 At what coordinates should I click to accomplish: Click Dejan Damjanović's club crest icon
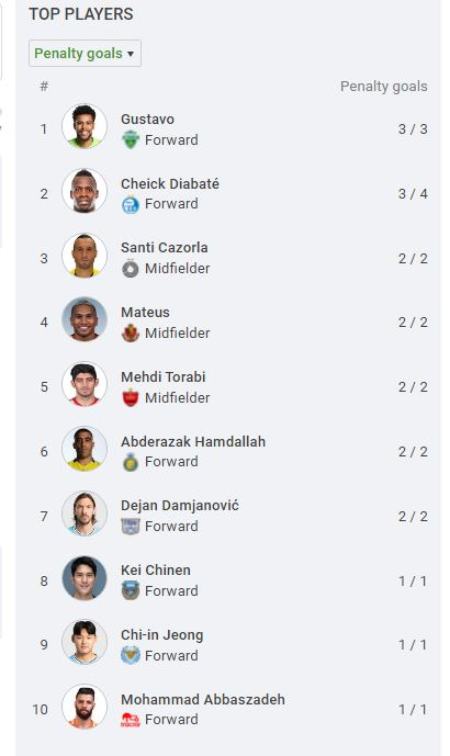point(130,526)
